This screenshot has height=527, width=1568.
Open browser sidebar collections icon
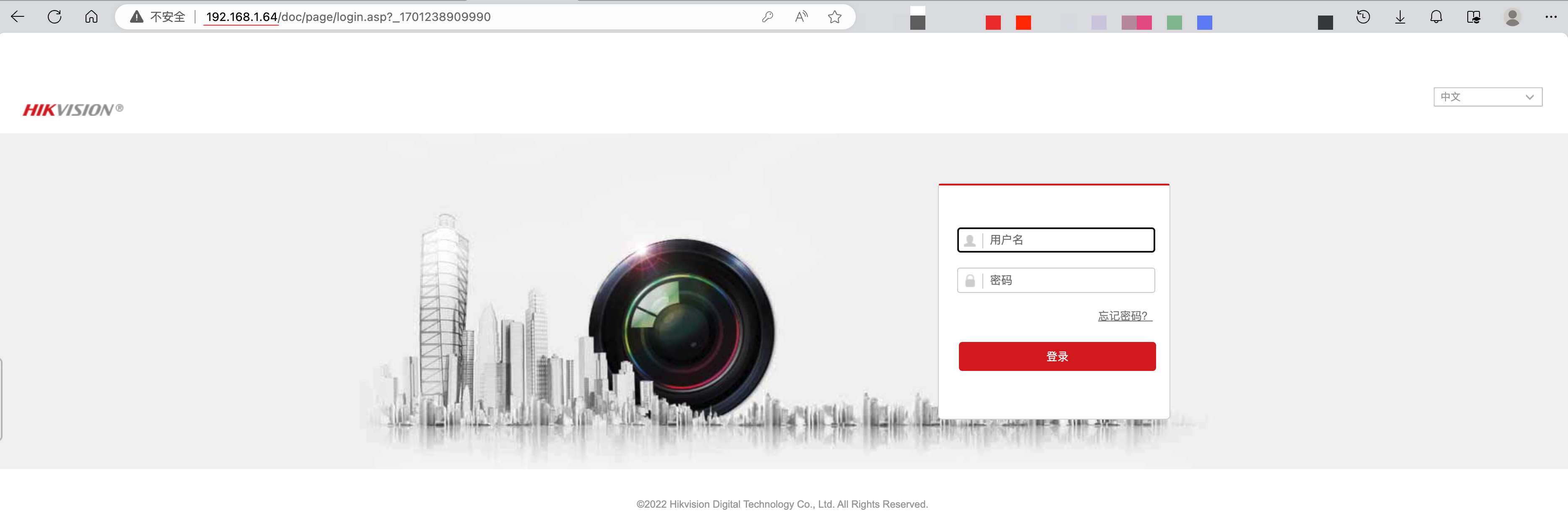[x=1474, y=17]
